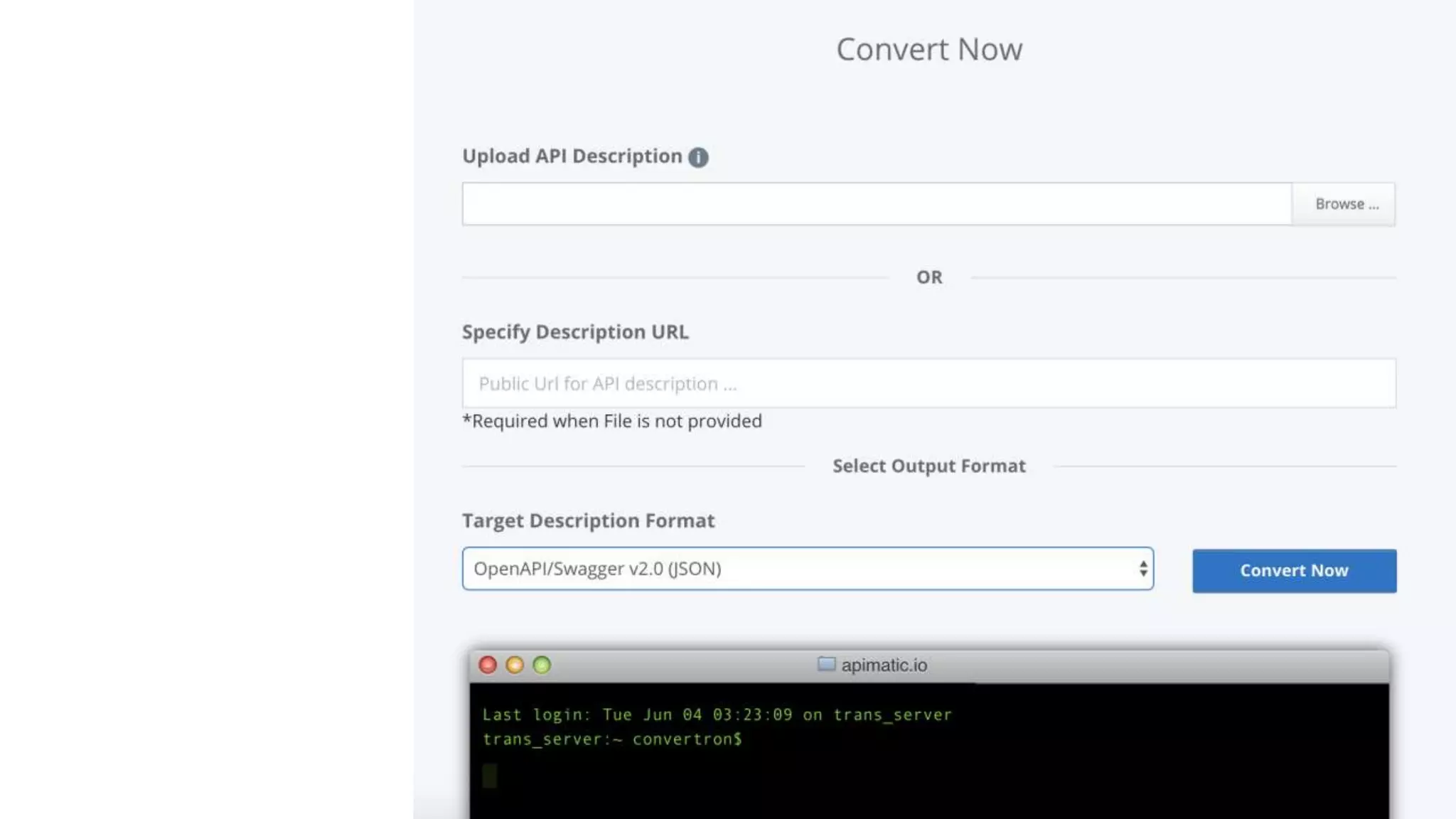Click the Upload API Description label
The image size is (1456, 819).
tap(572, 156)
